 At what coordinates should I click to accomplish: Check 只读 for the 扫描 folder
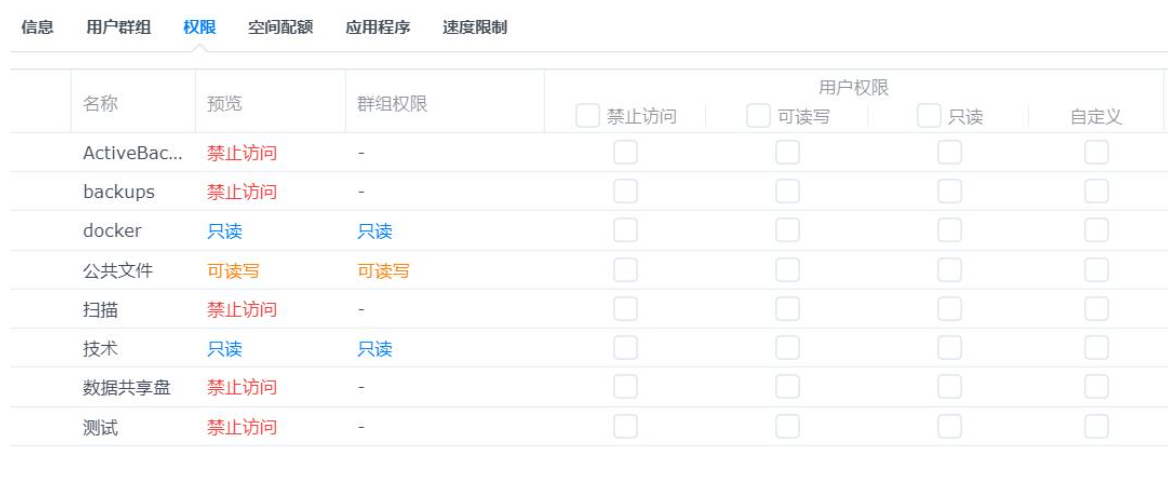click(x=949, y=309)
